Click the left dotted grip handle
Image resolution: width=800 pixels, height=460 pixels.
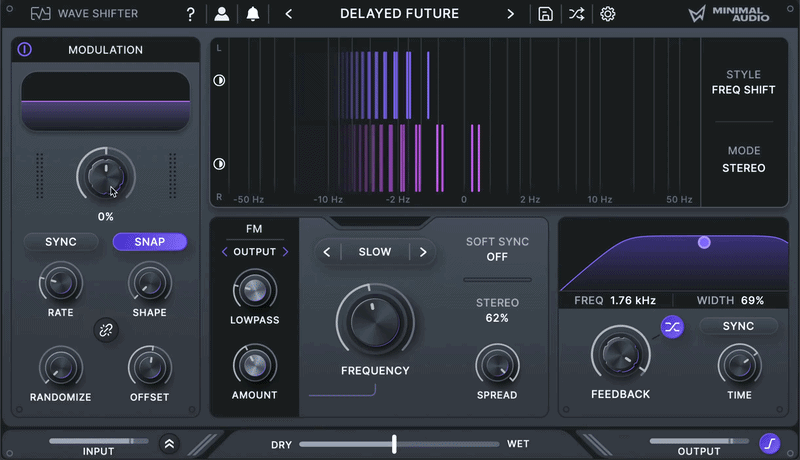[39, 175]
